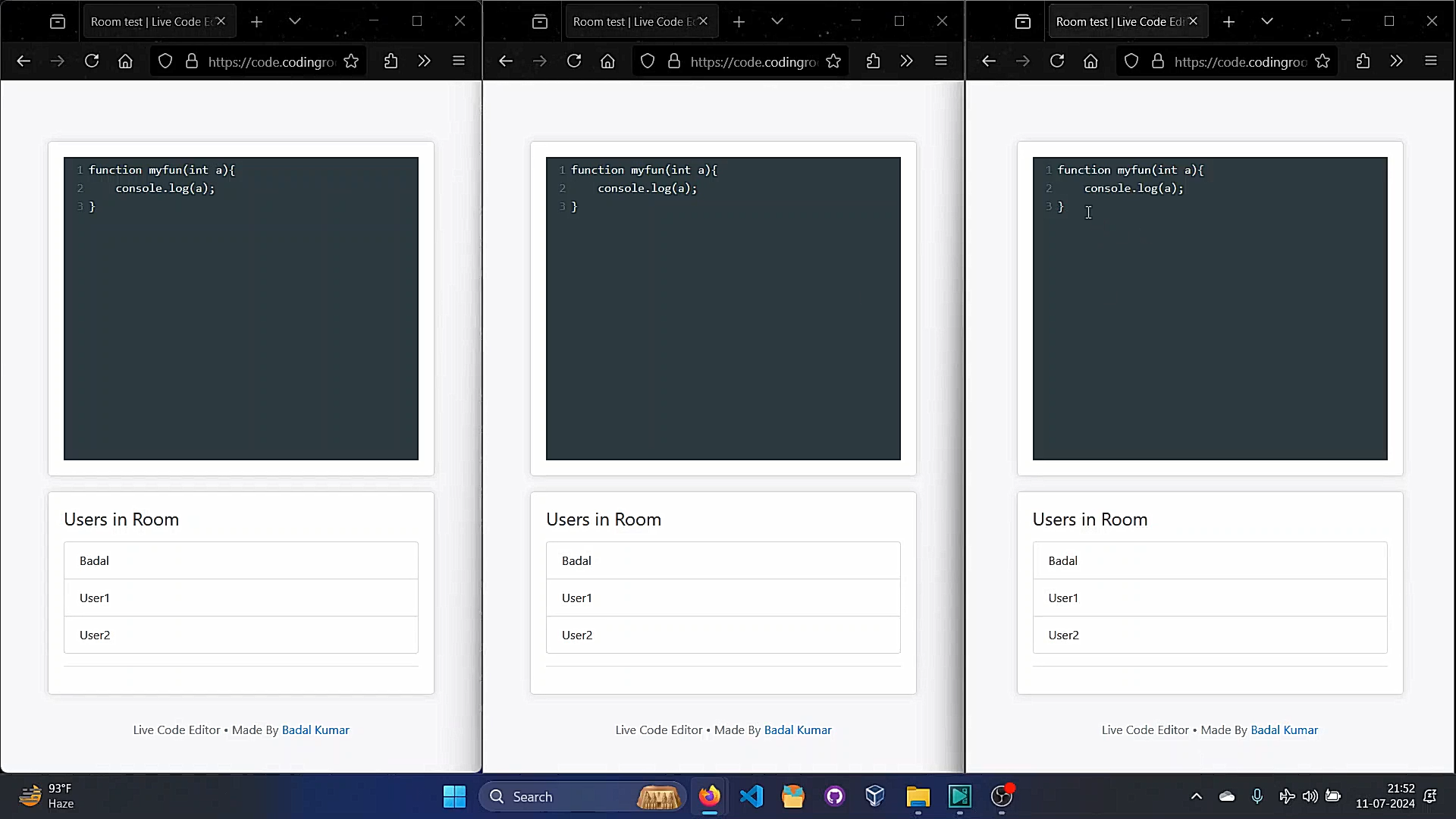Screen dimensions: 1456x819
Task: Show hidden system tray icons
Action: [1197, 796]
